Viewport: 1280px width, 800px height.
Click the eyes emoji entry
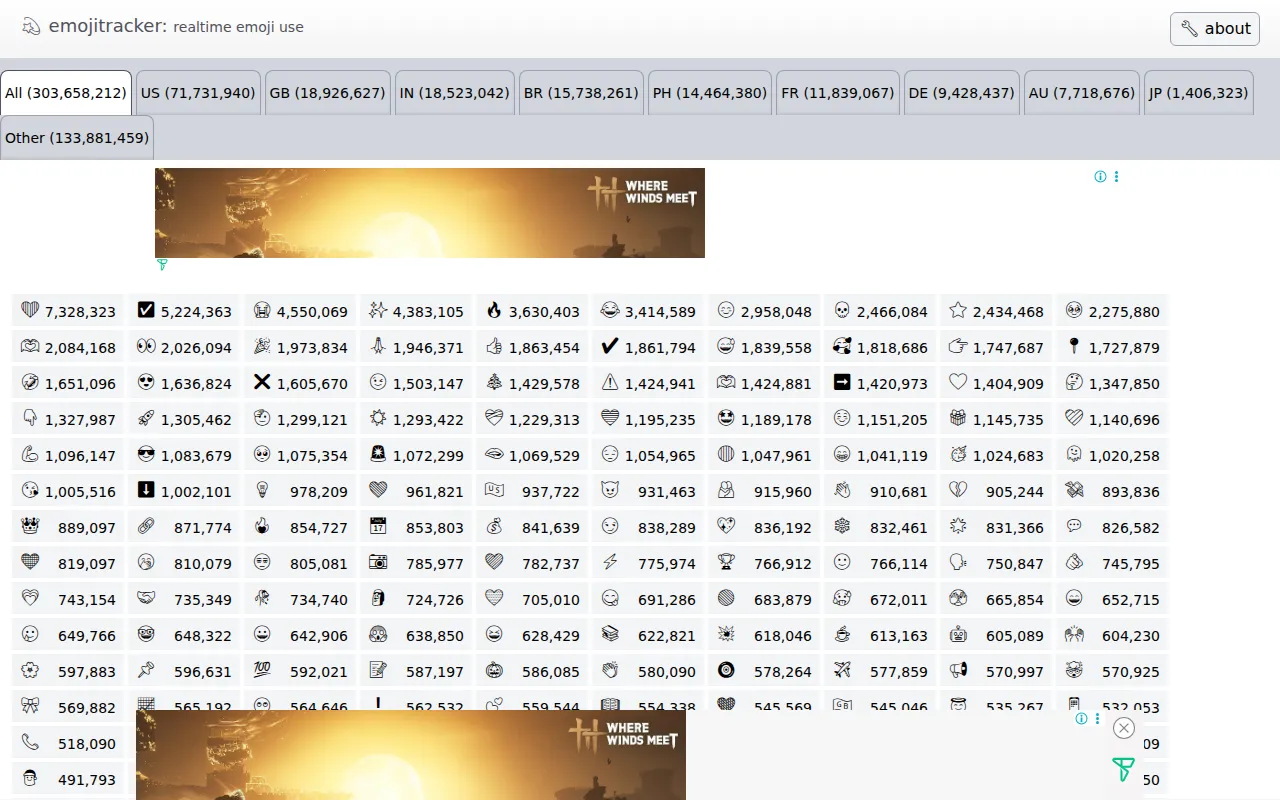(x=145, y=347)
